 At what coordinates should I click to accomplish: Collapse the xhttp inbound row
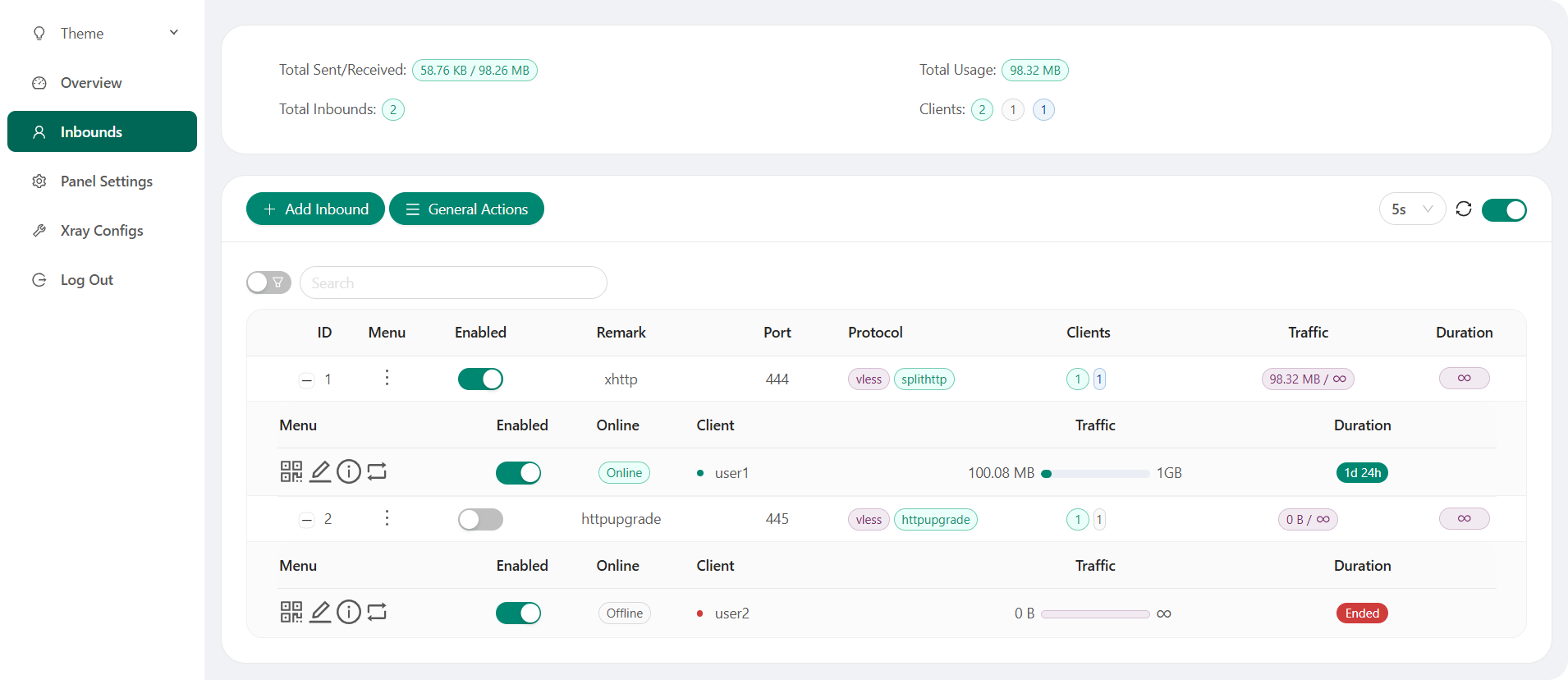pyautogui.click(x=306, y=379)
